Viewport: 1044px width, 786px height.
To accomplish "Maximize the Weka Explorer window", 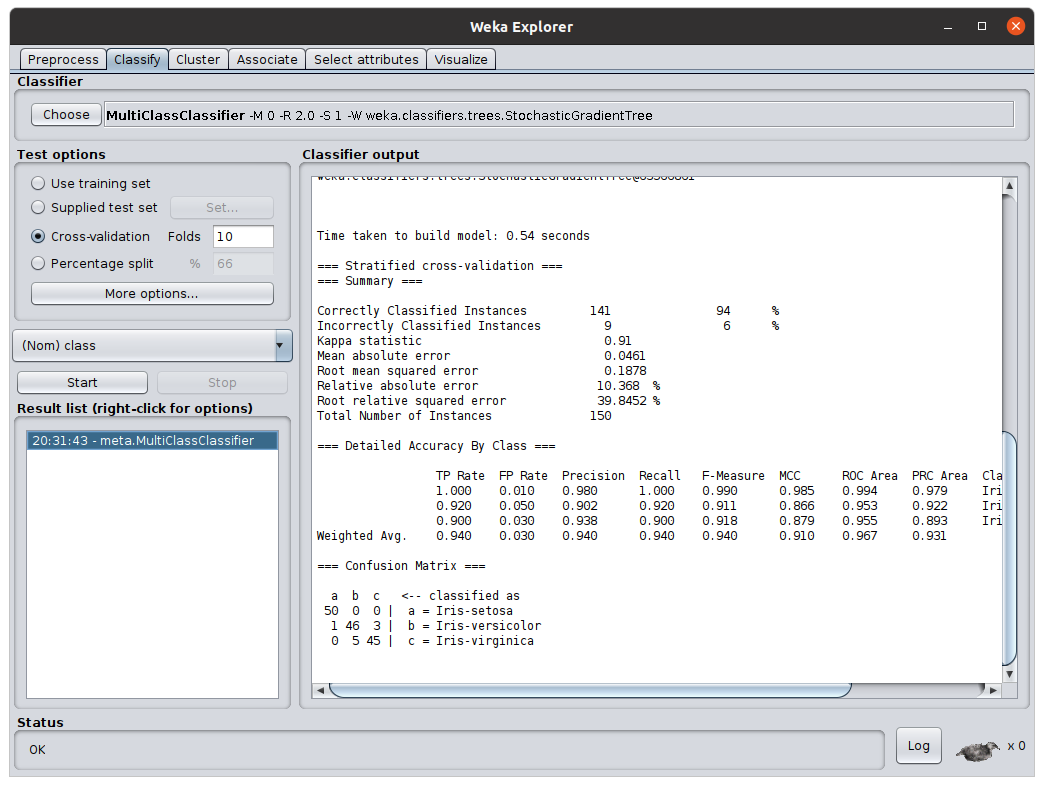I will pos(981,26).
